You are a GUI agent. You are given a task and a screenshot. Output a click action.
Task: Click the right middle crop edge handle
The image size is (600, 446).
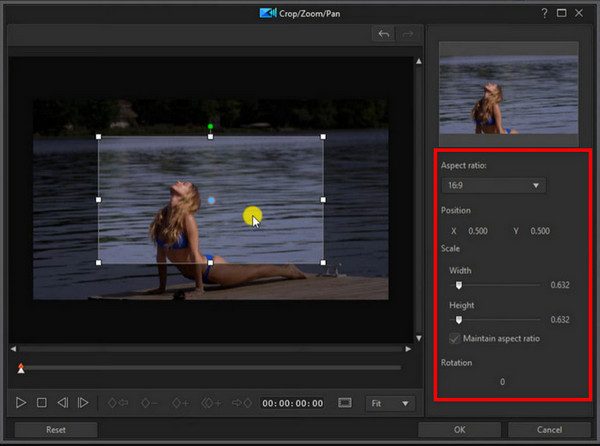323,200
